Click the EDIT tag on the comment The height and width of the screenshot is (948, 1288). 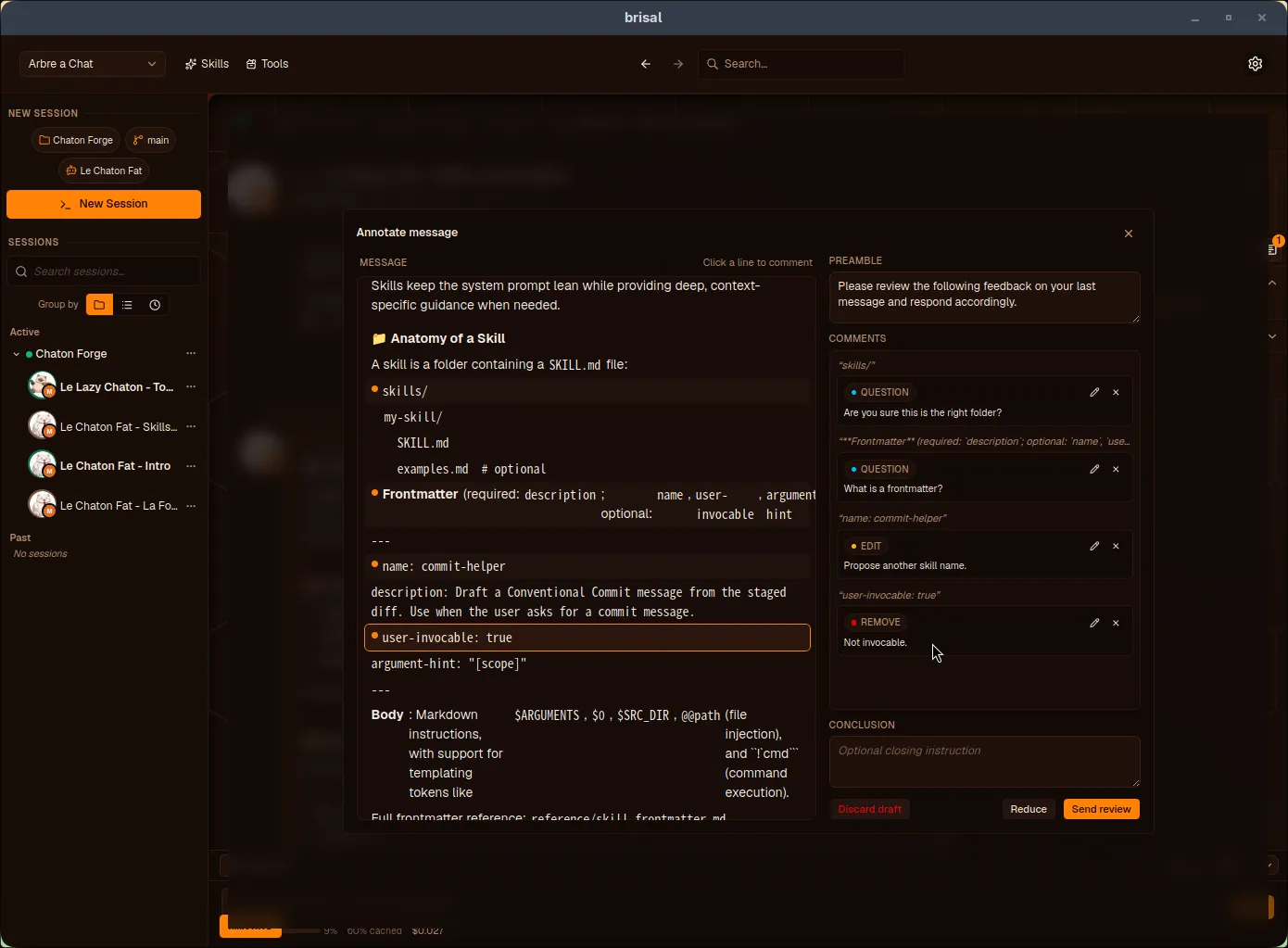point(866,546)
